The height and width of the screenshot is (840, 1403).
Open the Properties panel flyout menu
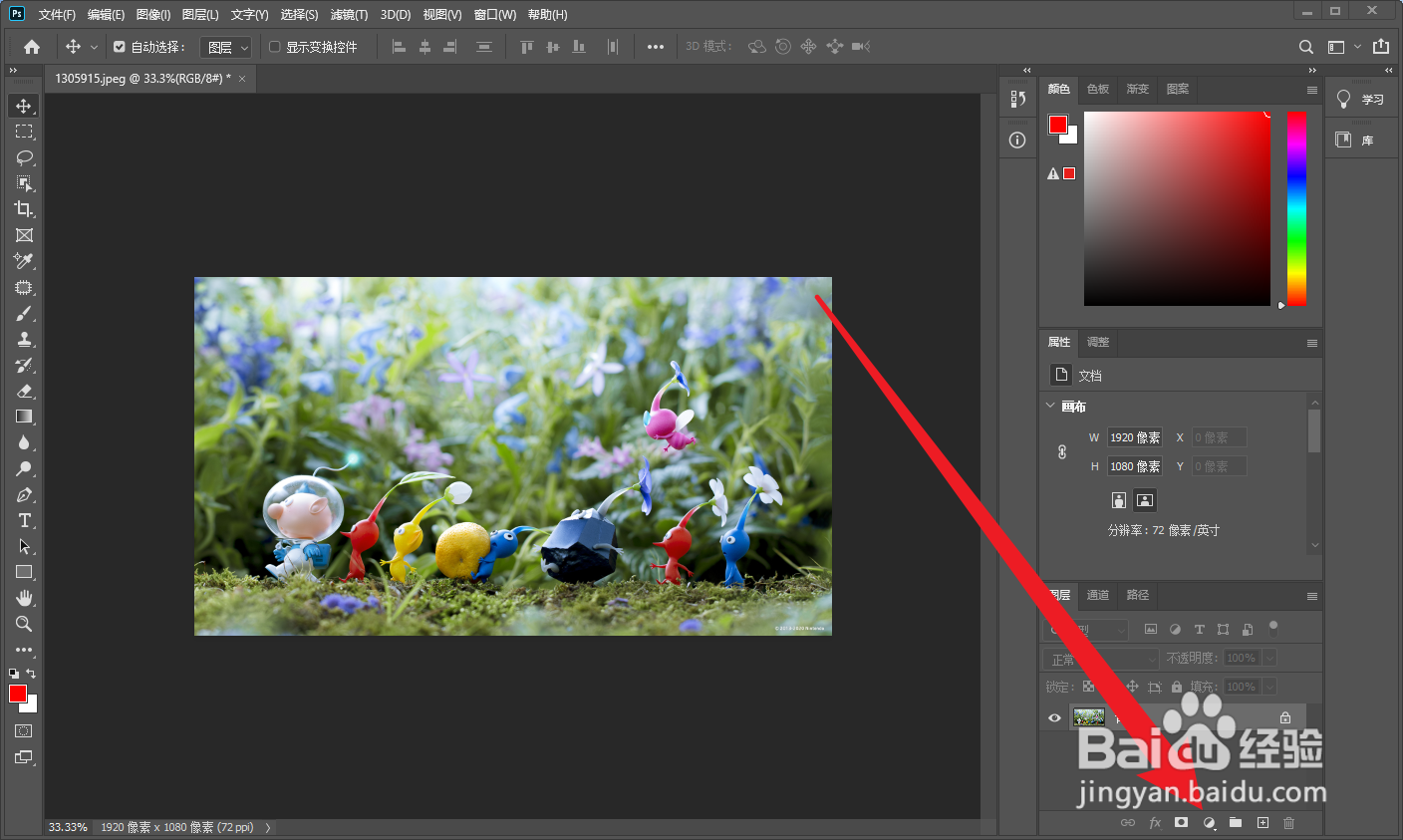(x=1311, y=343)
